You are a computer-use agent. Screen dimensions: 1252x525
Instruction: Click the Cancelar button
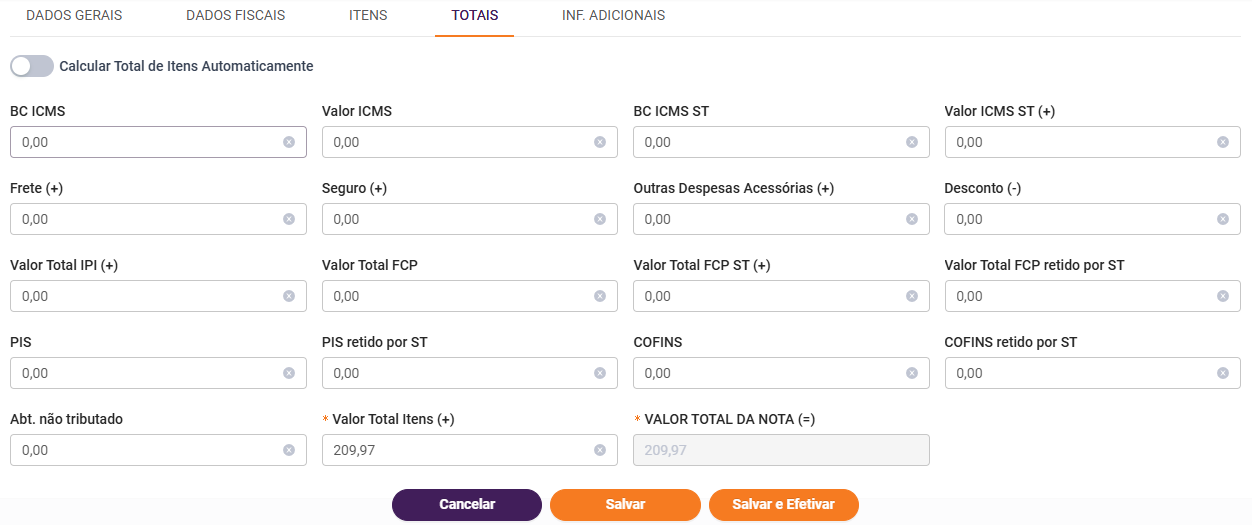tap(467, 505)
